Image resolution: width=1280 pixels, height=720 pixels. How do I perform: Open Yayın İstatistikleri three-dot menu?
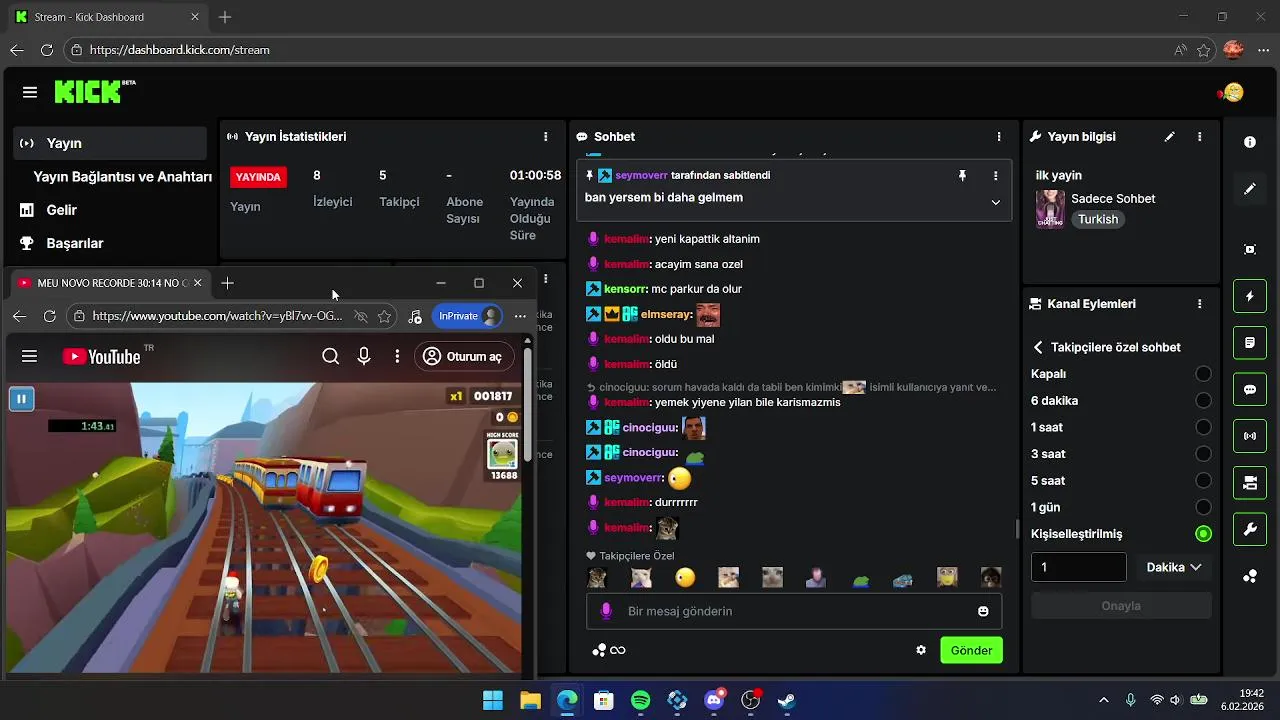[545, 137]
